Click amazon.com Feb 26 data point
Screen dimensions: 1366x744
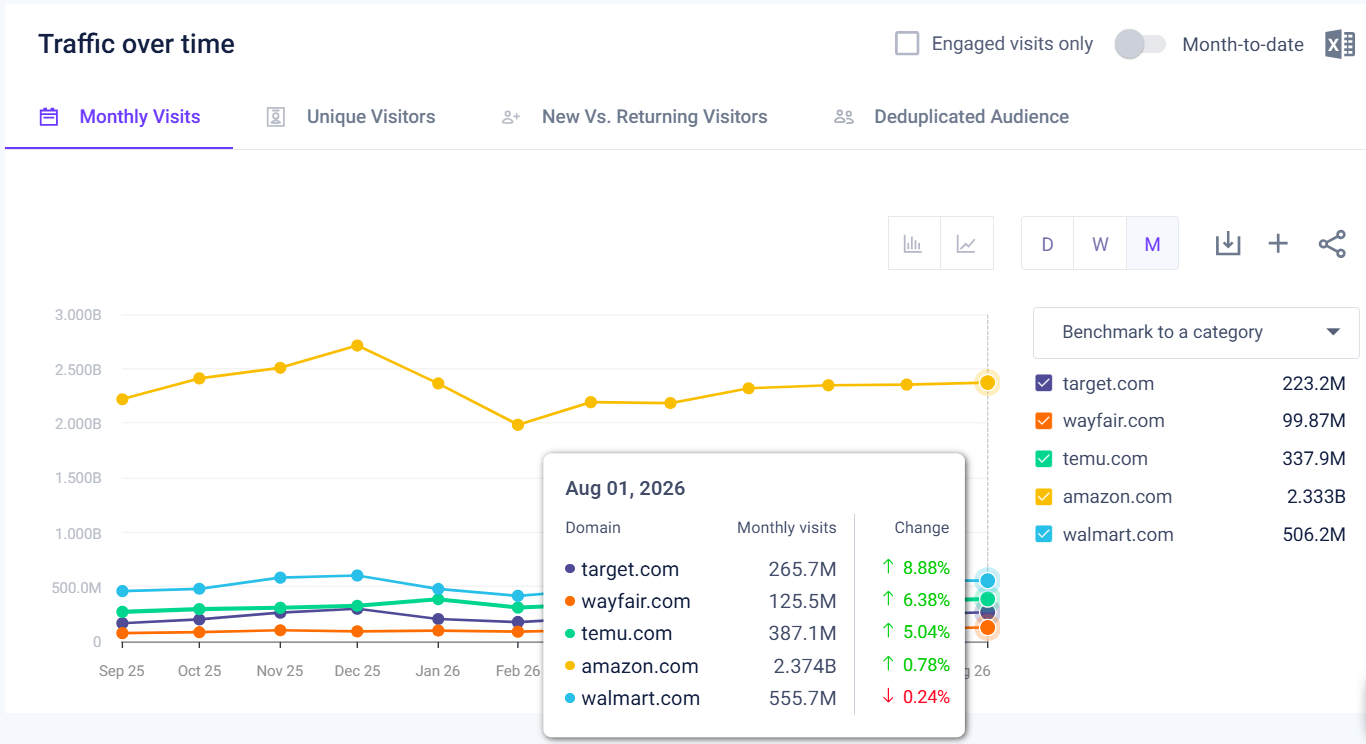click(x=518, y=425)
